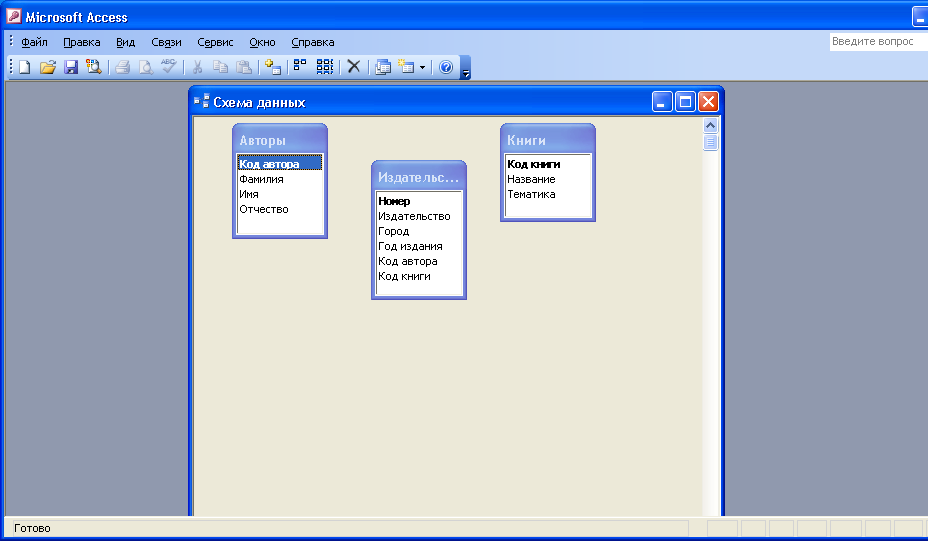Expand the New Object dropdown arrow
Viewport: 928px width, 541px height.
422,67
